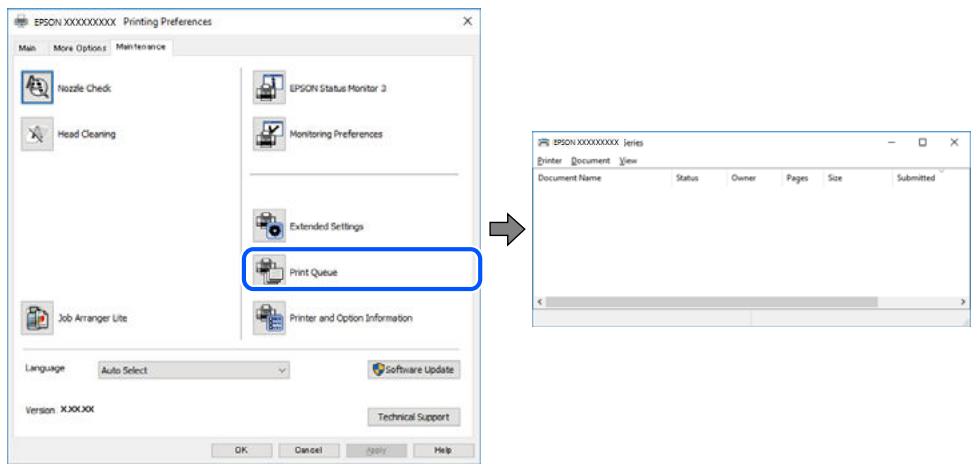Click the Software Update button

point(413,369)
